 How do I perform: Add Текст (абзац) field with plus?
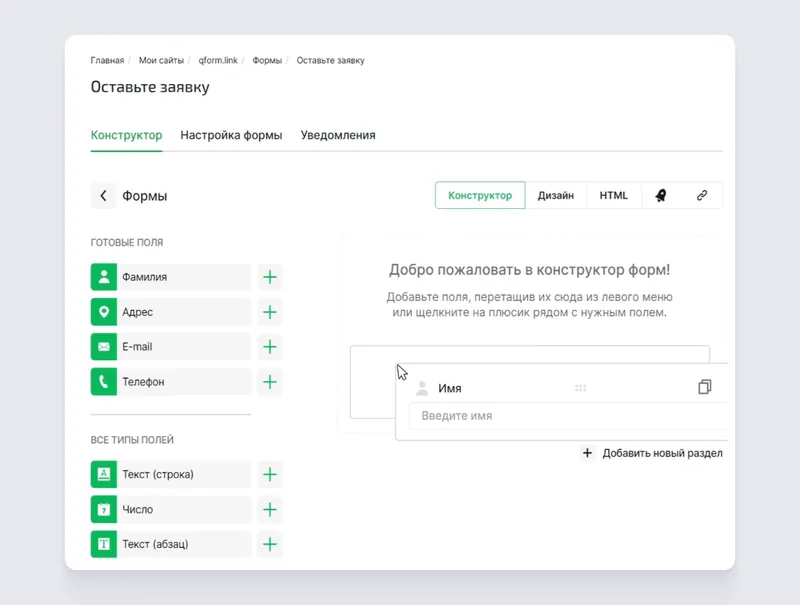tap(270, 544)
